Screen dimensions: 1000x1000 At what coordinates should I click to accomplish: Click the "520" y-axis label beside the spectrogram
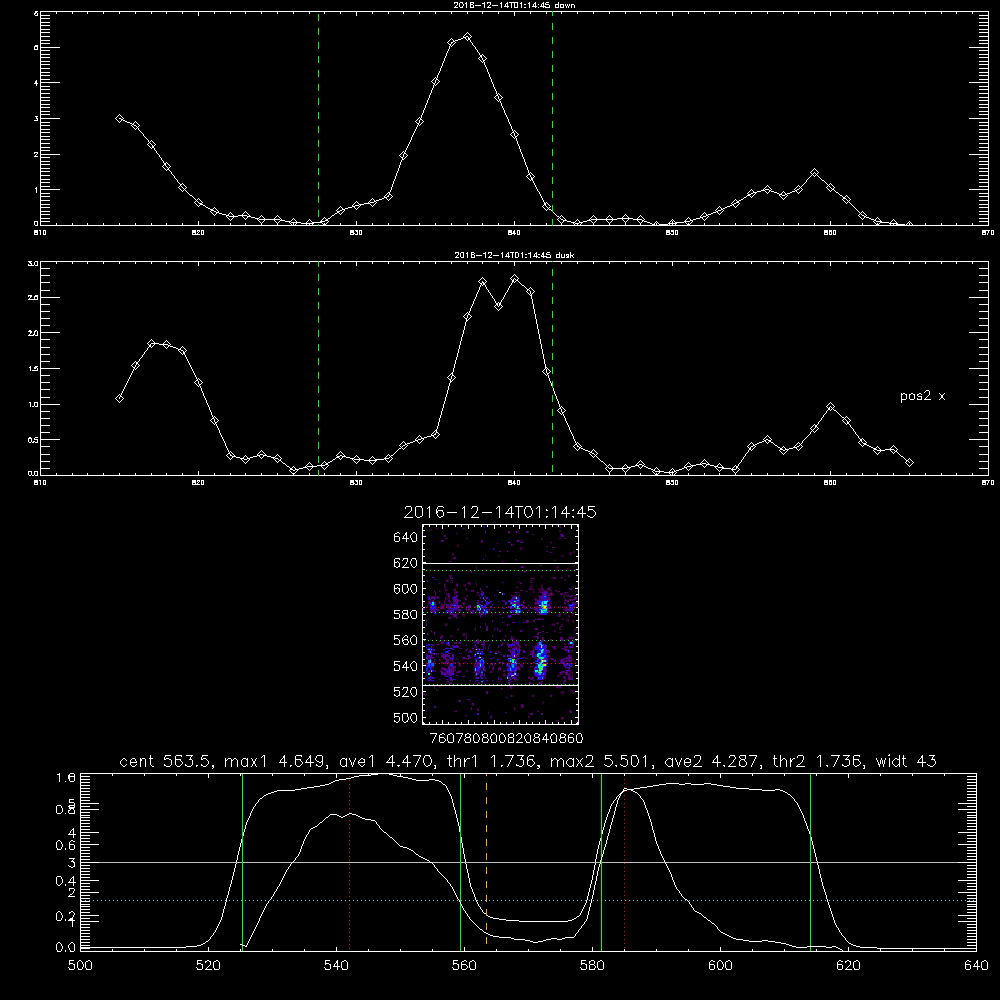(x=406, y=692)
